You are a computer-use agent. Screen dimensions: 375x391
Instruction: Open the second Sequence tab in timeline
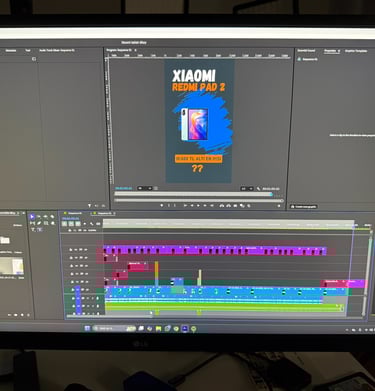(104, 213)
